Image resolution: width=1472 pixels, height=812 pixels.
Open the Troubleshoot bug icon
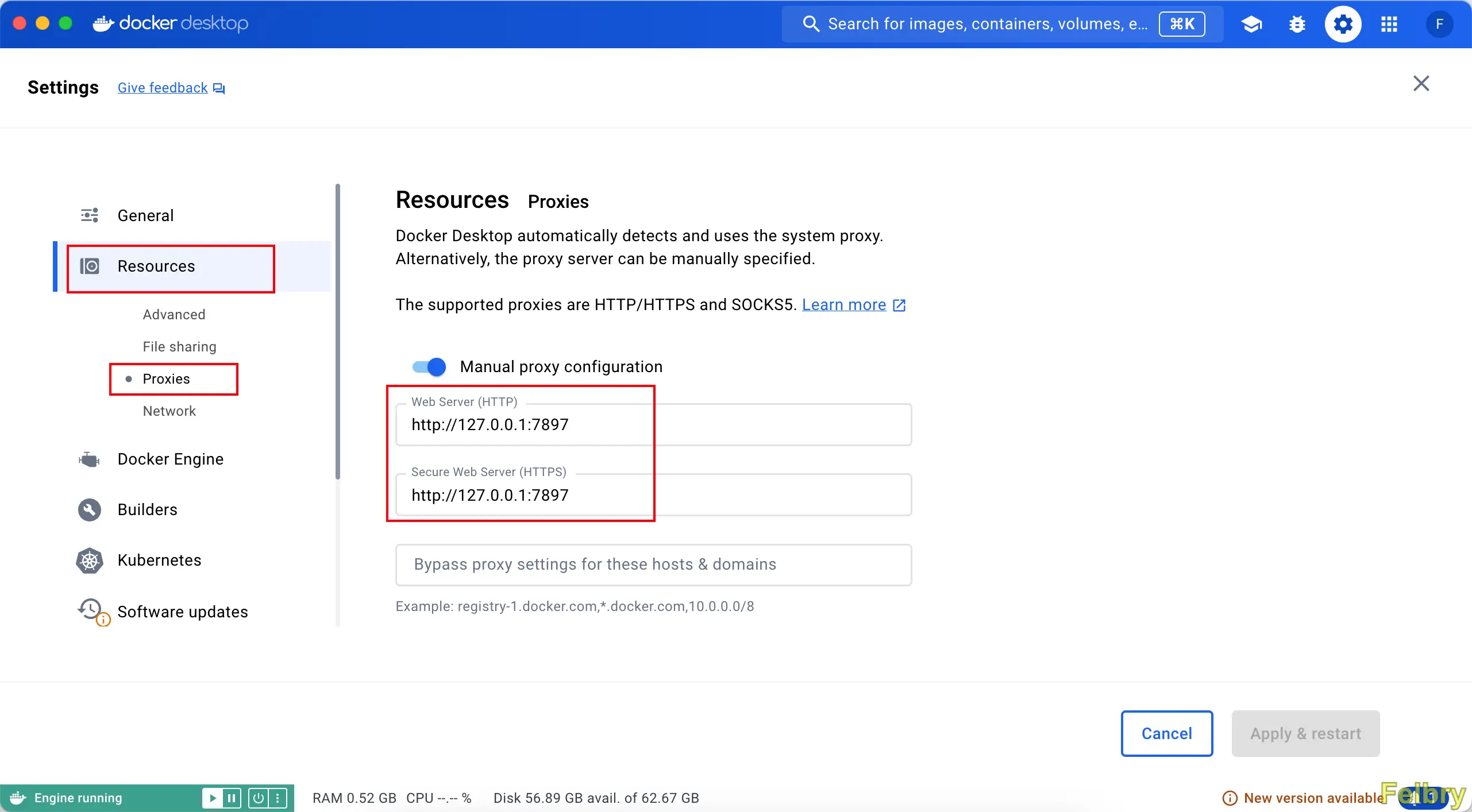(1297, 24)
